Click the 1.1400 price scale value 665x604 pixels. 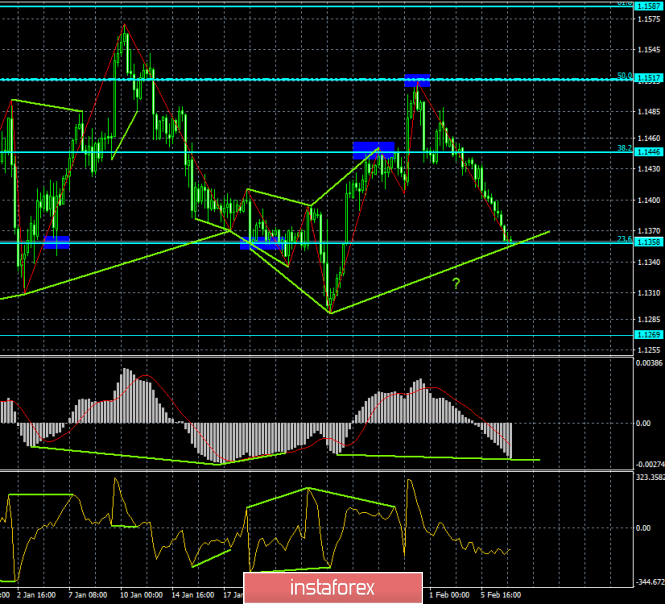pyautogui.click(x=649, y=200)
